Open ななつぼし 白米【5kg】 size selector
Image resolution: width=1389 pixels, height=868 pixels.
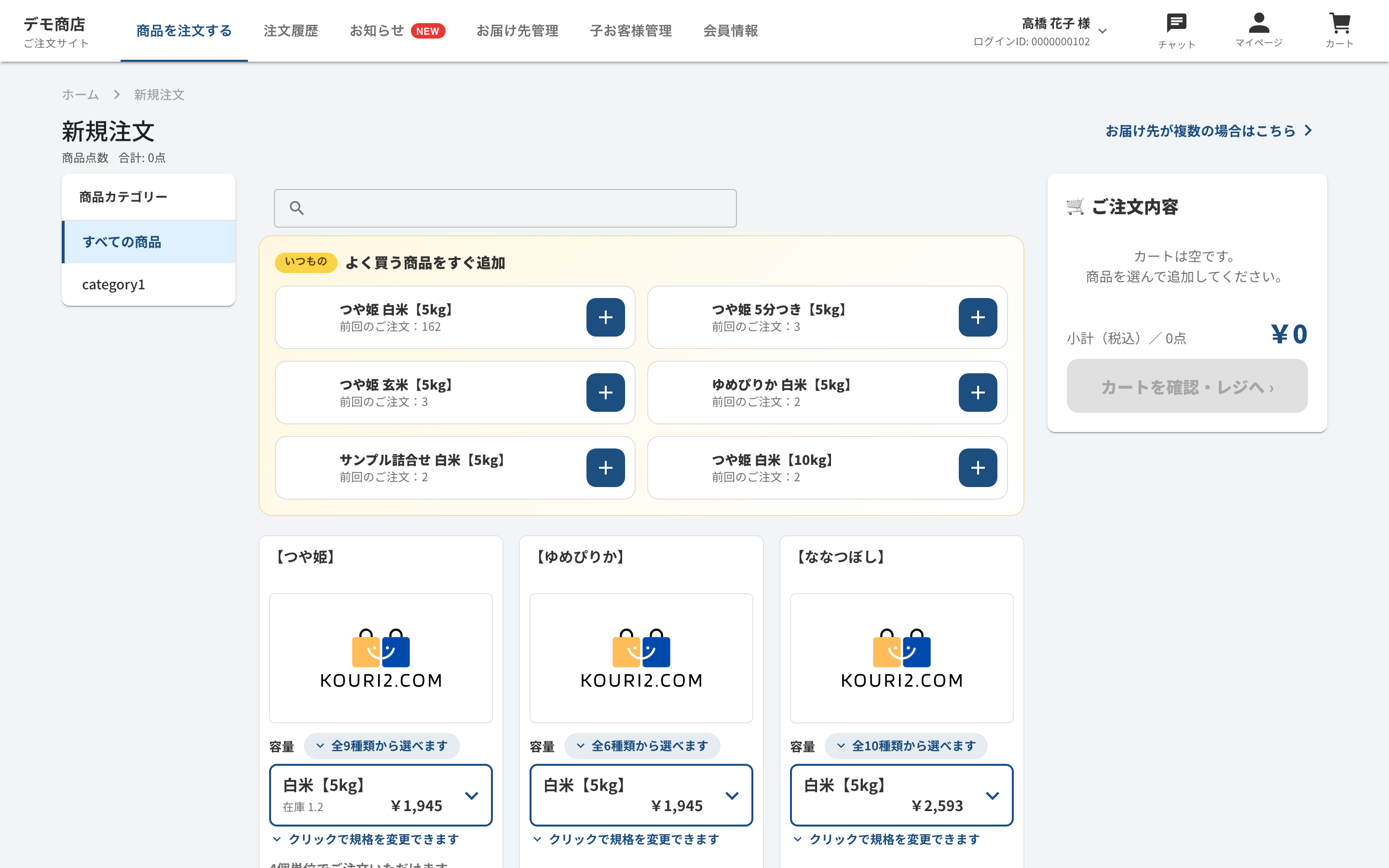(x=901, y=795)
